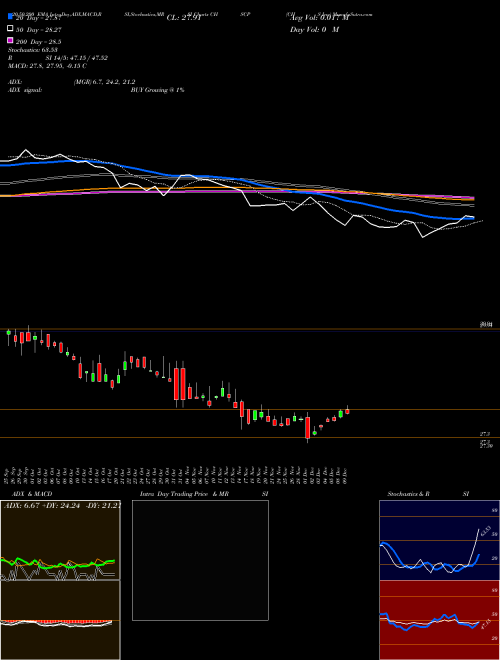Image resolution: width=500 pixels, height=660 pixels.
Task: Click the 'ADX & MACD' panel title
Action: coord(32,494)
